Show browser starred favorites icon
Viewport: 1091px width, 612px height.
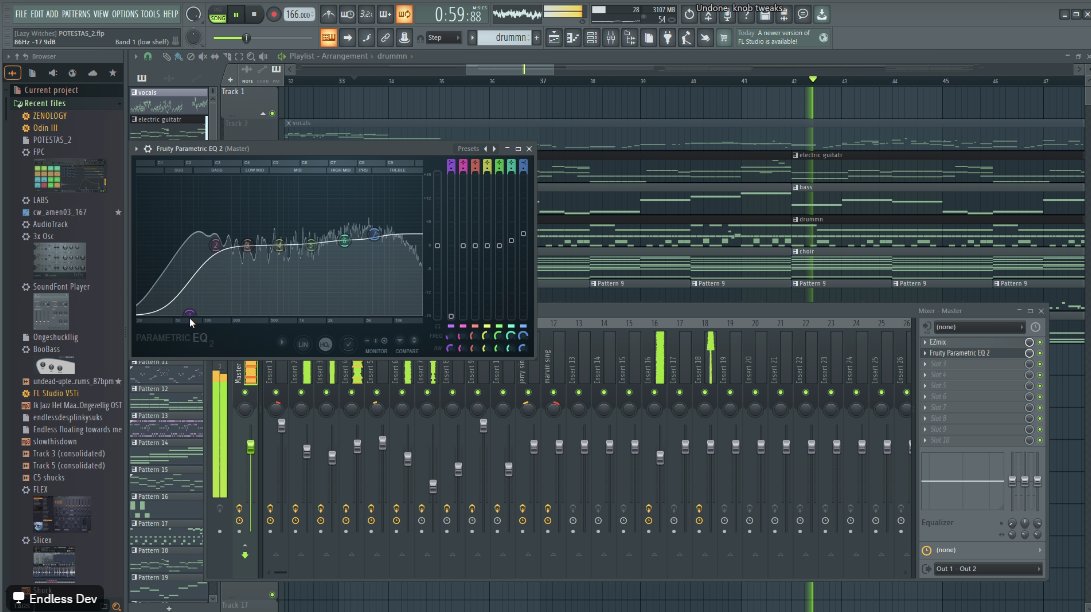pyautogui.click(x=113, y=73)
